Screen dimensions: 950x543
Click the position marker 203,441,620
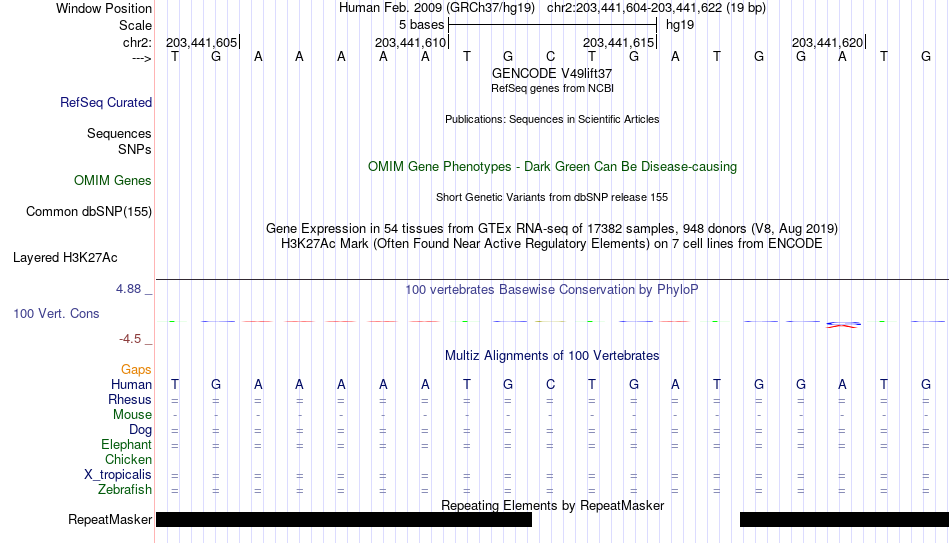click(x=828, y=42)
